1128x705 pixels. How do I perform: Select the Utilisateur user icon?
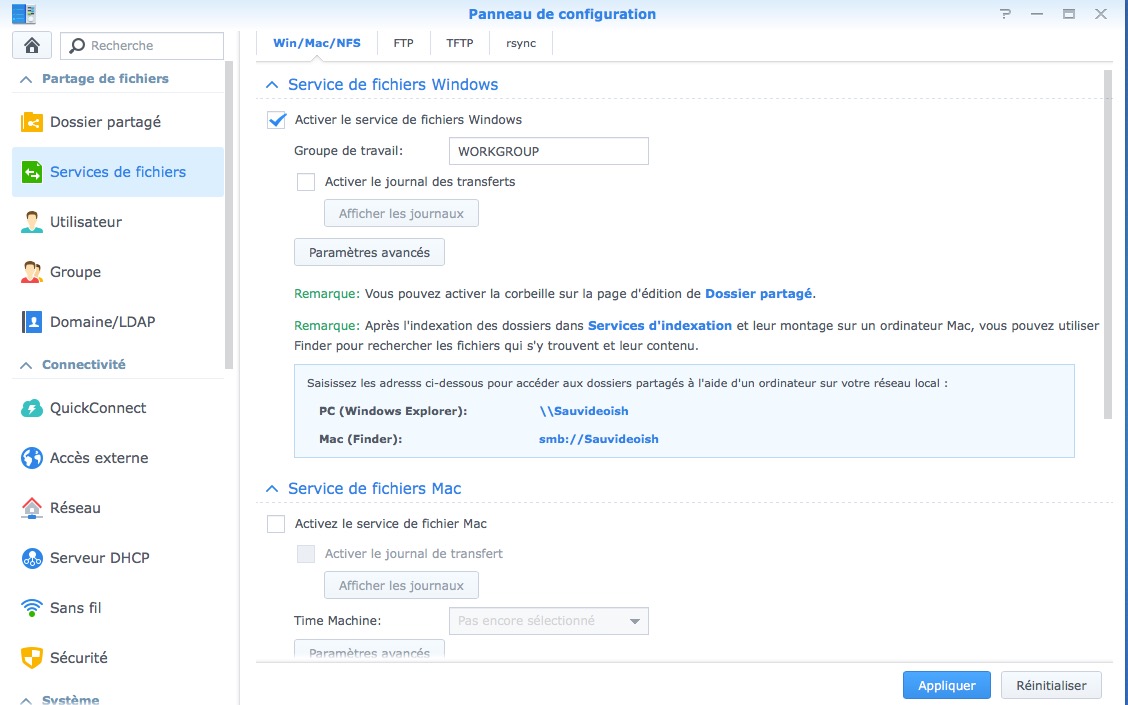point(32,222)
